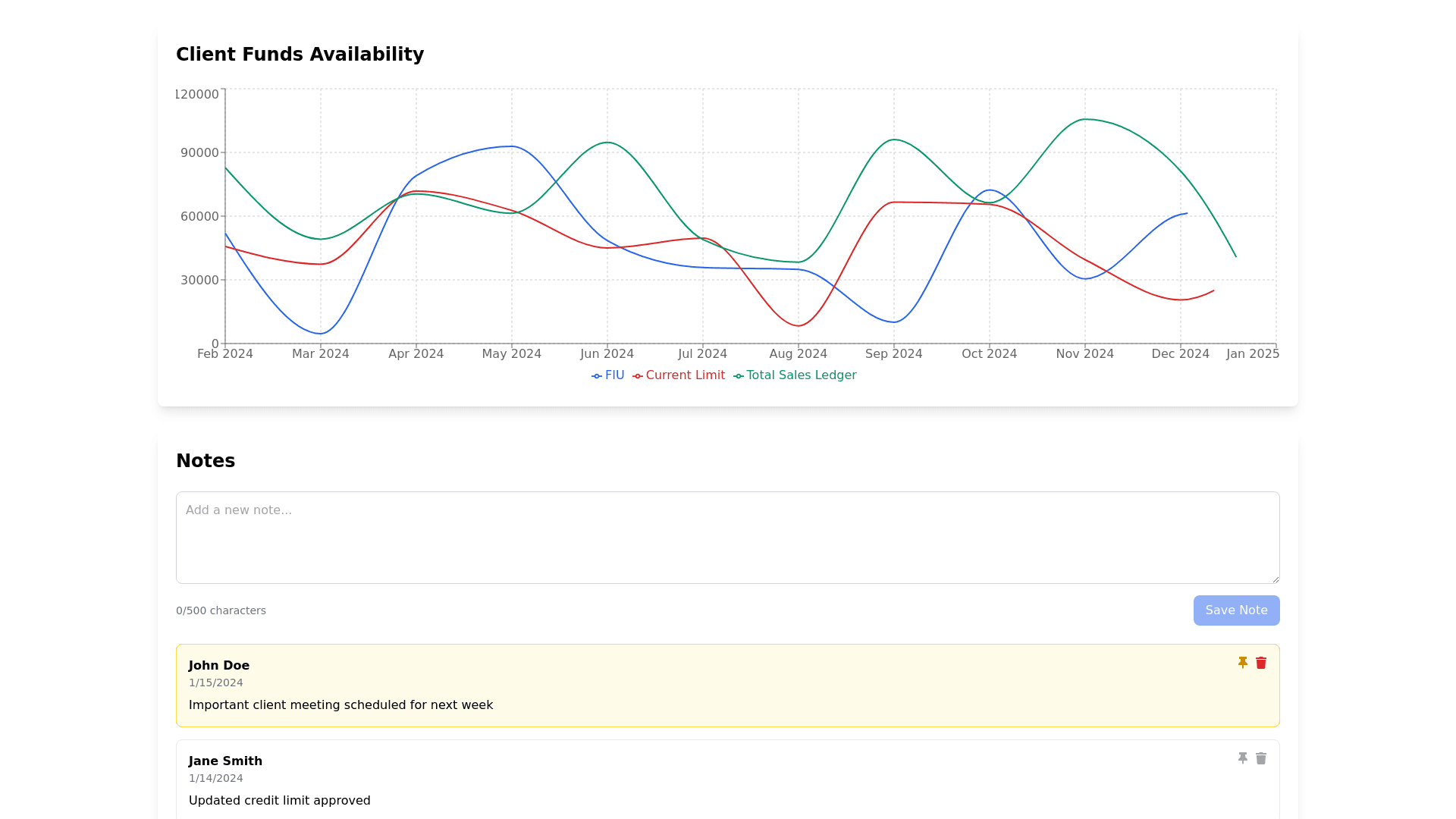Click the Client Funds Availability heading
This screenshot has width=1456, height=819.
coord(300,55)
